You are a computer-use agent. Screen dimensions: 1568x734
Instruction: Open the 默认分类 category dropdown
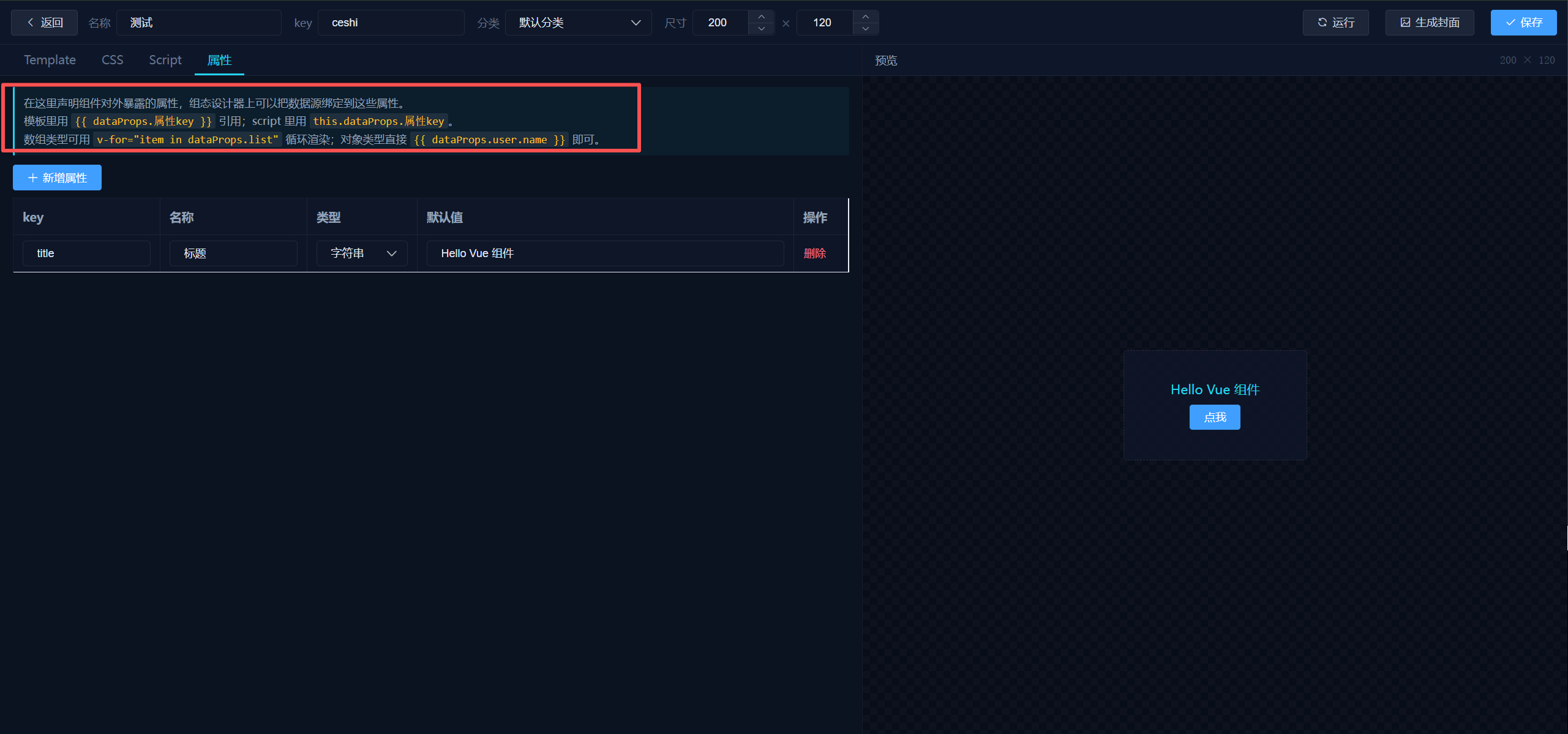coord(579,23)
